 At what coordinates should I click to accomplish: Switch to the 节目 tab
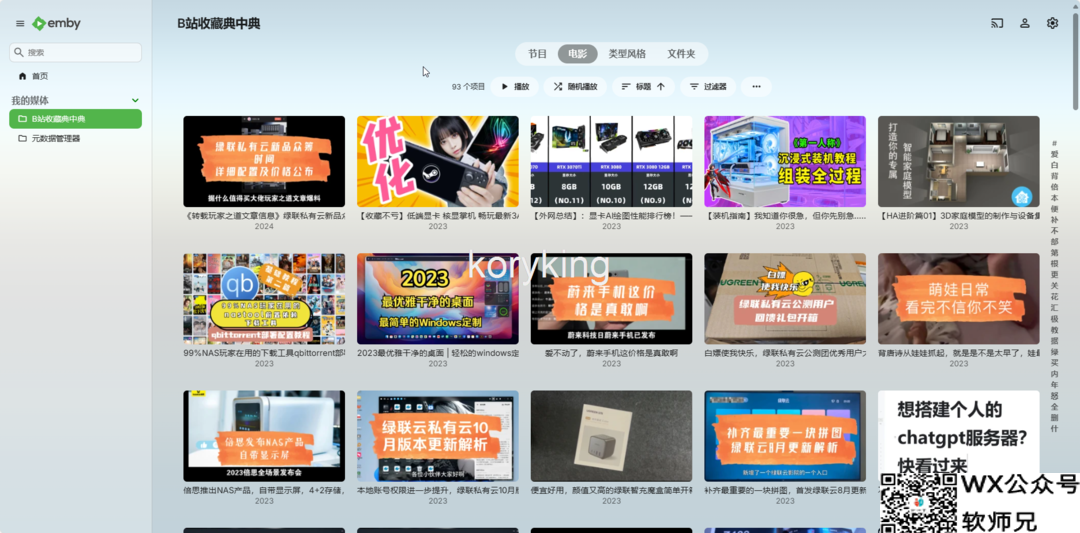click(x=537, y=54)
